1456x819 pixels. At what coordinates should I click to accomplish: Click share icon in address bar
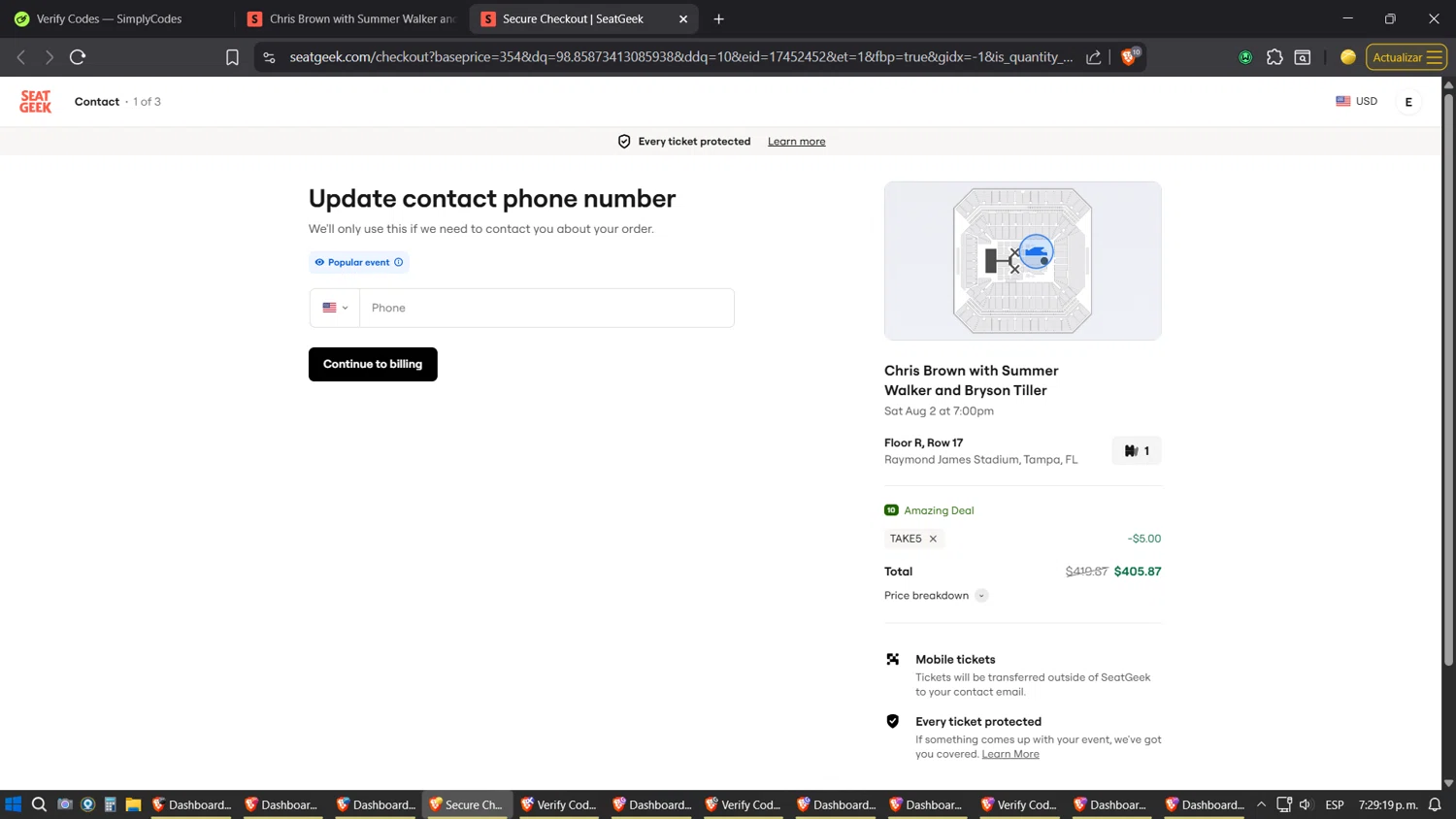[1093, 57]
